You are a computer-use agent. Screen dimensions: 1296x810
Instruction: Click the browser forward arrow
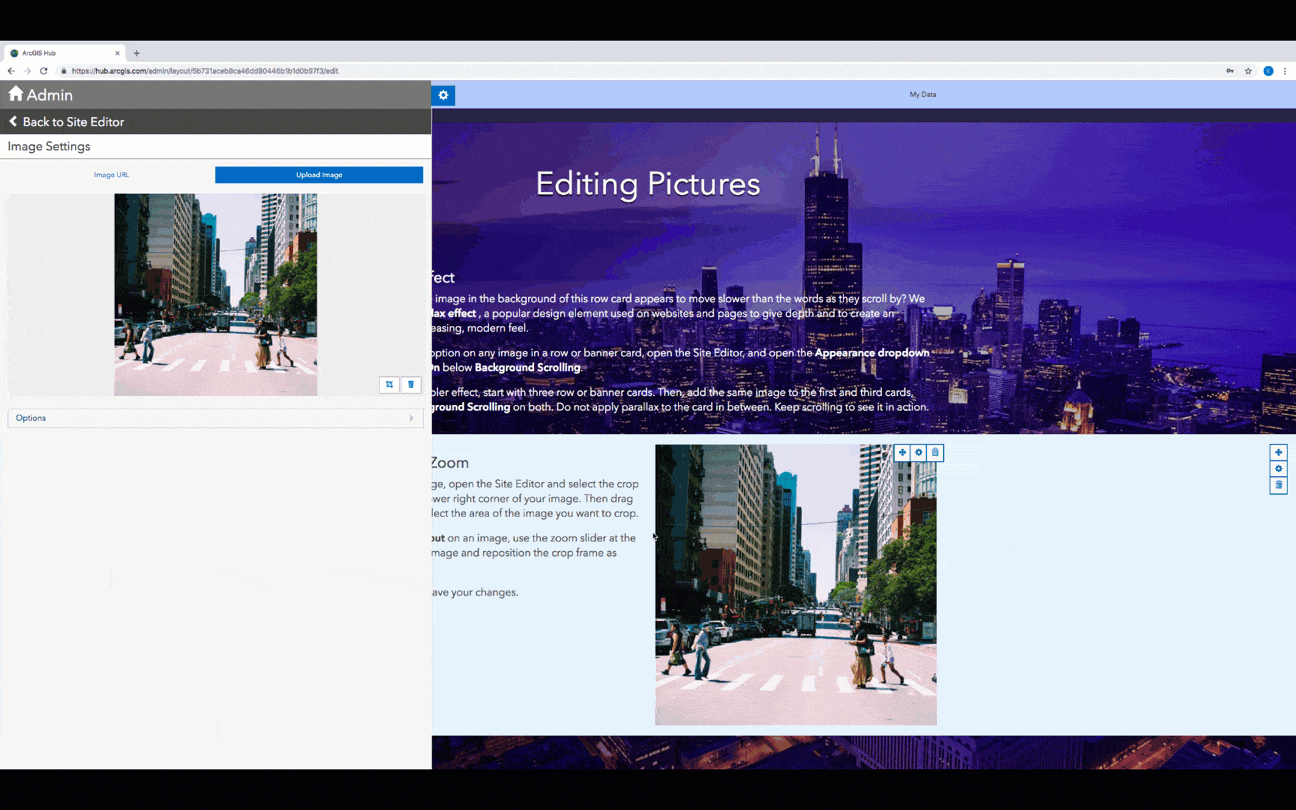point(27,71)
